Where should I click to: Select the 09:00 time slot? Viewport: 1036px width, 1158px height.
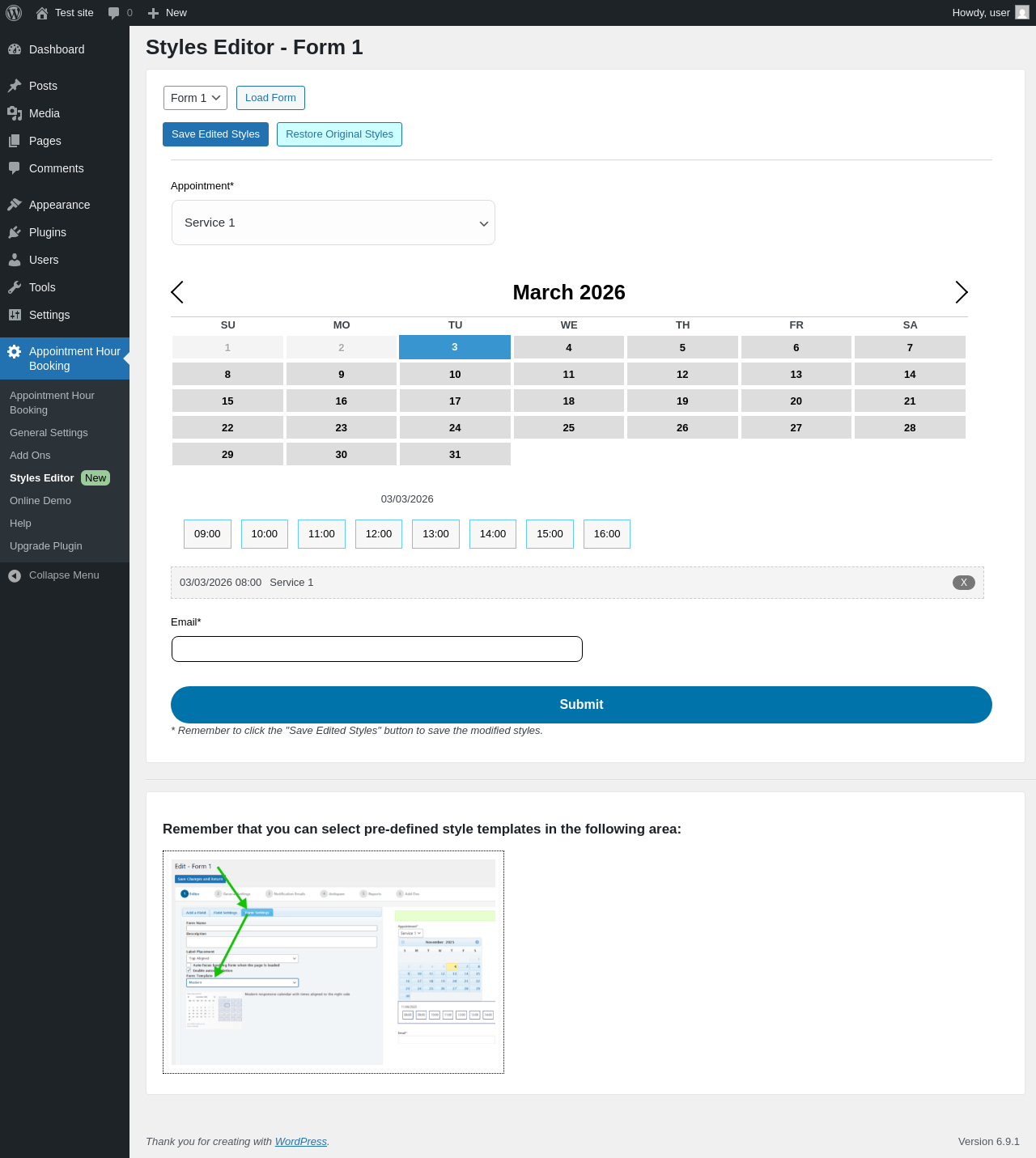207,534
